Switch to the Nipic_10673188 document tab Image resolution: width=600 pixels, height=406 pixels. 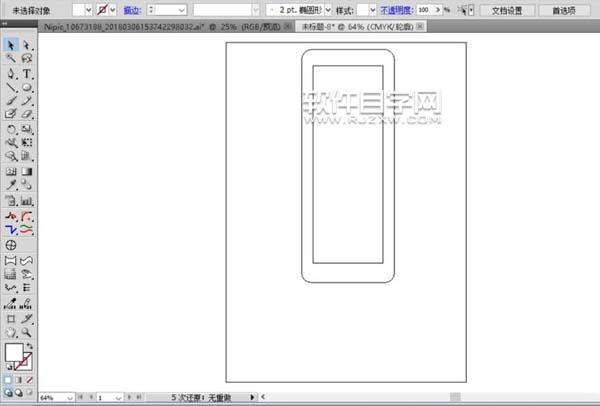[x=162, y=27]
